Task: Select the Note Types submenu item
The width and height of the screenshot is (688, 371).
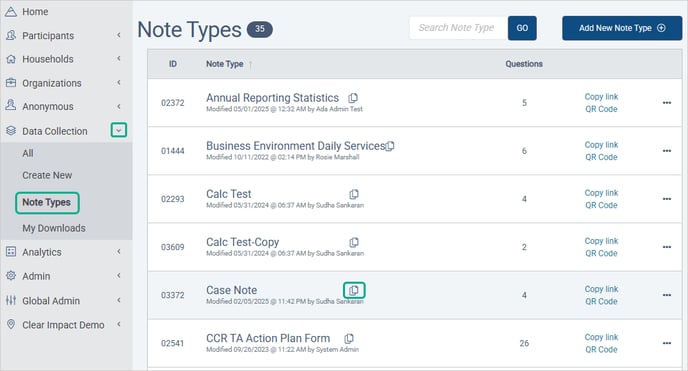Action: pyautogui.click(x=47, y=203)
